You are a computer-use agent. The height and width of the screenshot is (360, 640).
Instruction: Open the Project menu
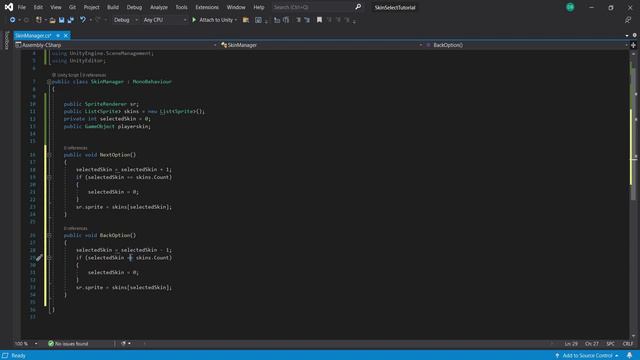[91, 7]
